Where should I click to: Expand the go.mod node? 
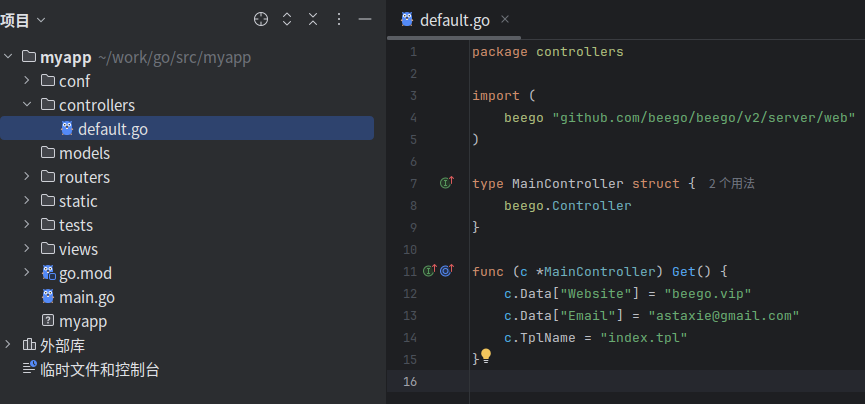click(26, 273)
